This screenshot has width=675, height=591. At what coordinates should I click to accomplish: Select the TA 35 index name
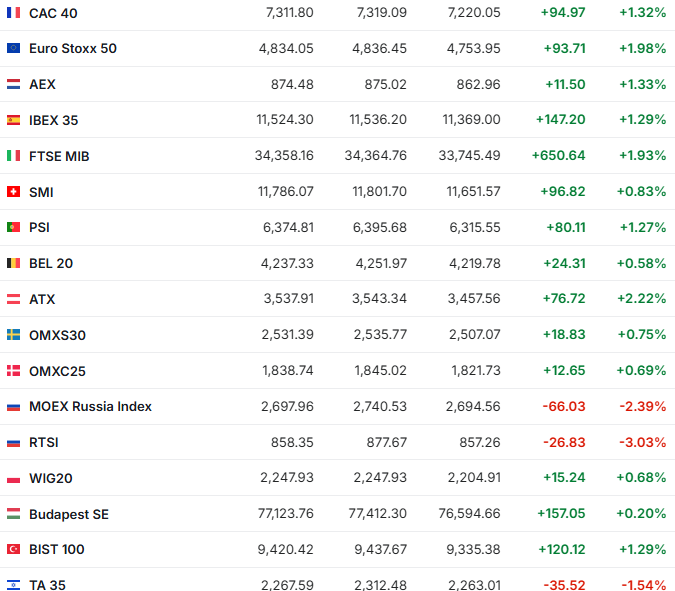tap(47, 585)
